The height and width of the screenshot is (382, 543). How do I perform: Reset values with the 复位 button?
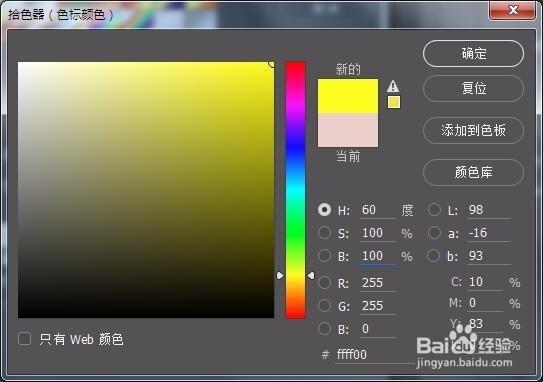(x=473, y=88)
